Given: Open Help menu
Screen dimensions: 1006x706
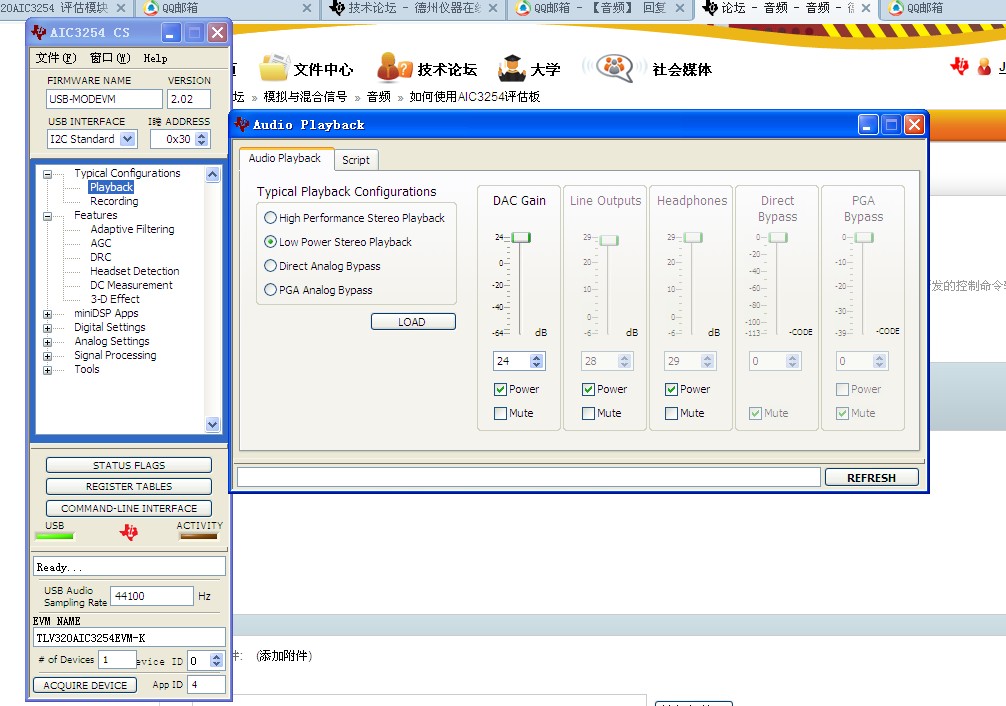Looking at the screenshot, I should [155, 58].
